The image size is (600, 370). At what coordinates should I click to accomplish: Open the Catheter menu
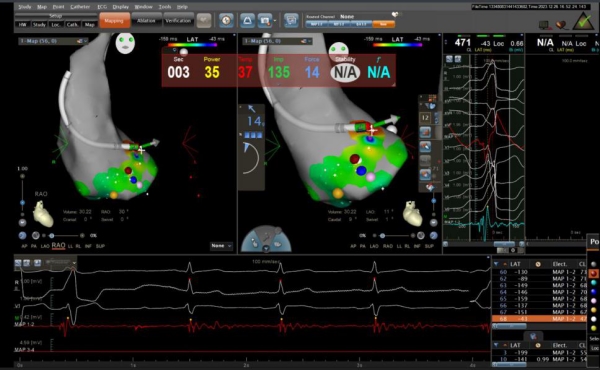[80, 7]
